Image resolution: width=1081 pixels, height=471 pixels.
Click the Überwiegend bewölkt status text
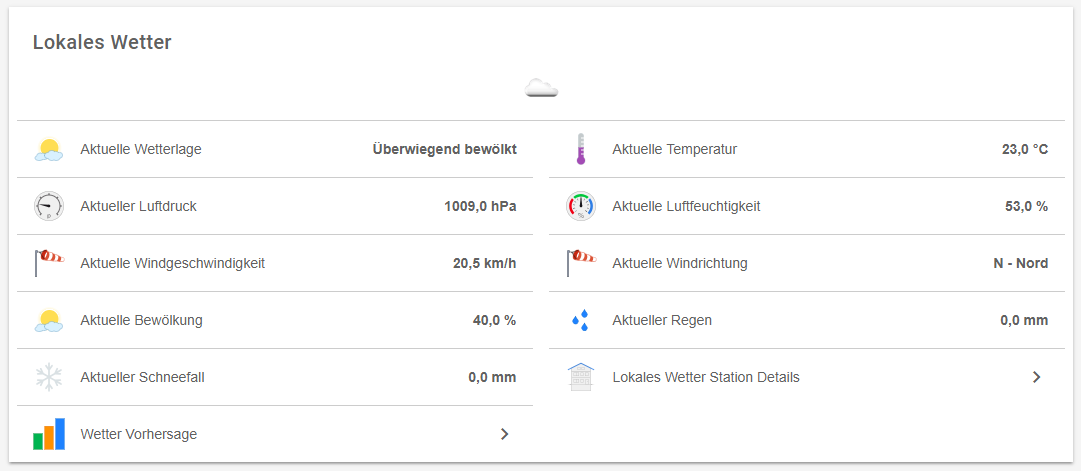pyautogui.click(x=444, y=150)
